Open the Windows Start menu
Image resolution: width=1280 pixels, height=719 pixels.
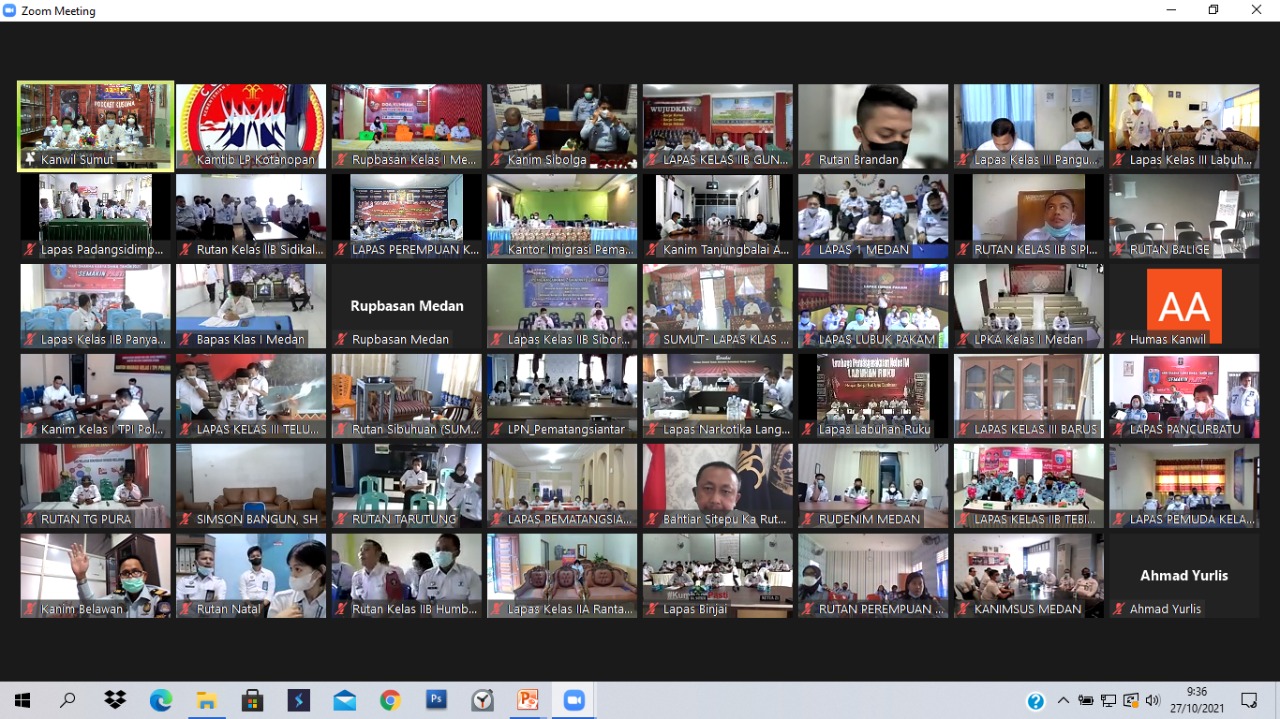[x=22, y=700]
